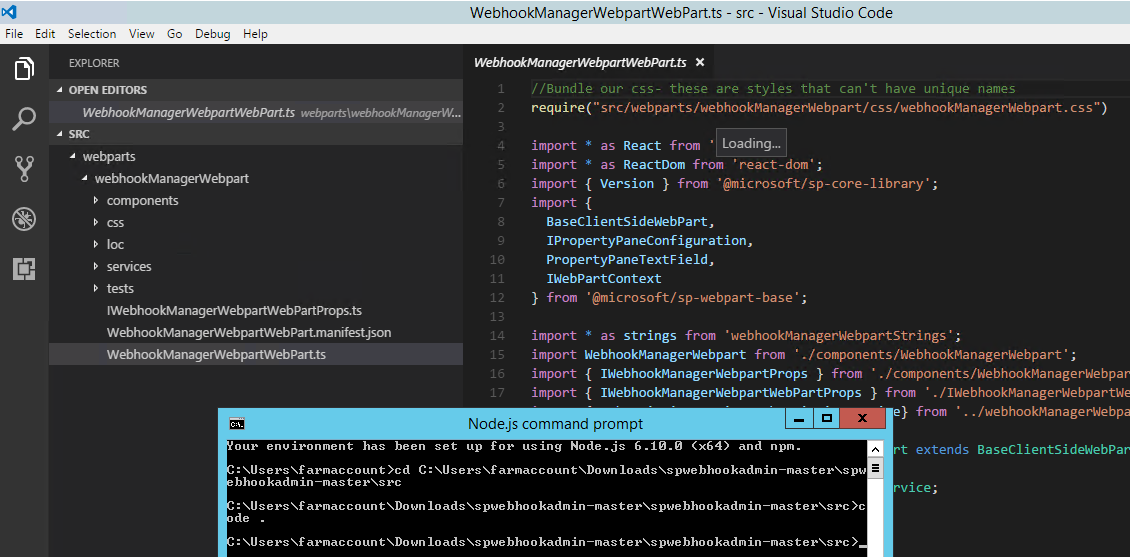
Task: Collapse the OPEN EDITORS section
Action: tap(61, 90)
